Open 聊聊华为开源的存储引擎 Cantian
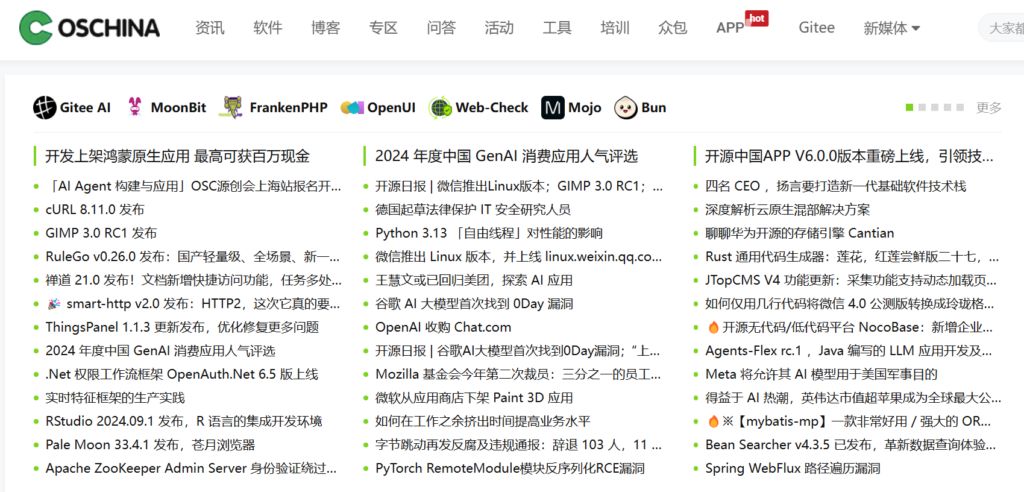Viewport: 1024px width, 492px height. coord(799,233)
